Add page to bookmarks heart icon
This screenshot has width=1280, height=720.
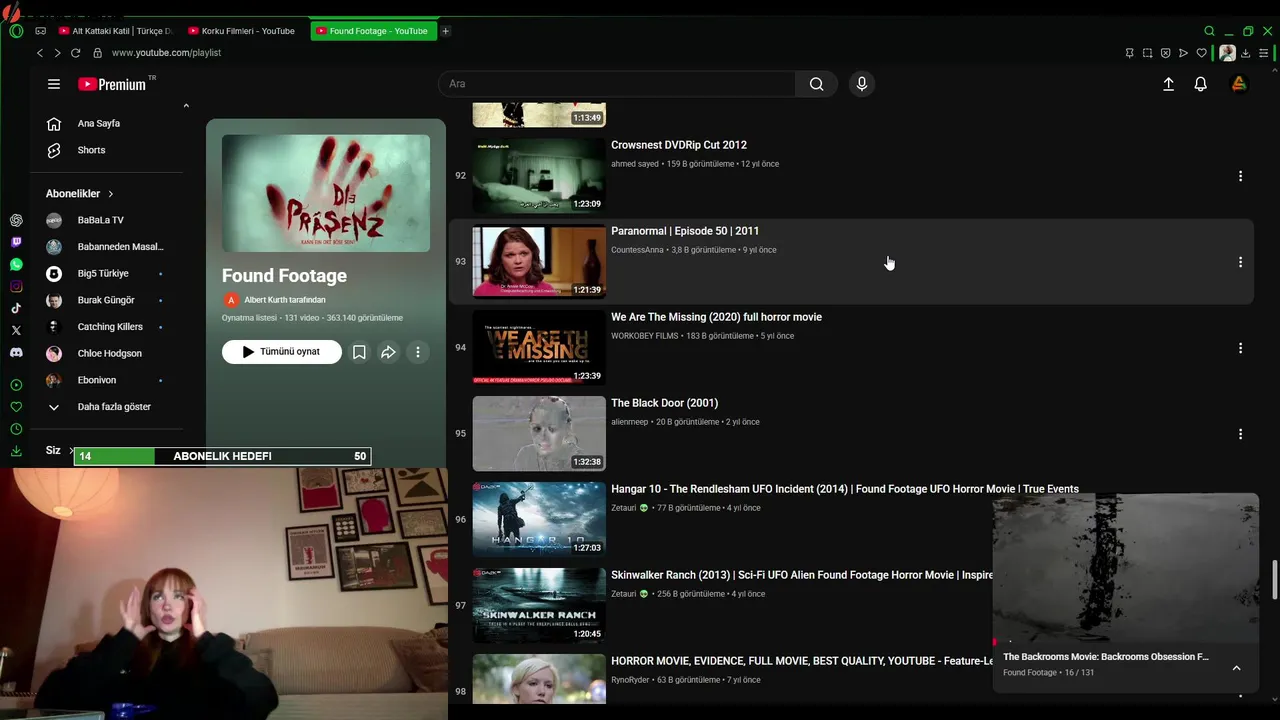pos(1202,53)
